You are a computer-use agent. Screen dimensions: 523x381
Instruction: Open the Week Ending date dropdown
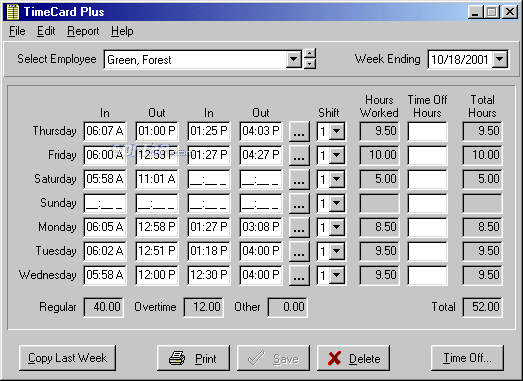(x=500, y=60)
